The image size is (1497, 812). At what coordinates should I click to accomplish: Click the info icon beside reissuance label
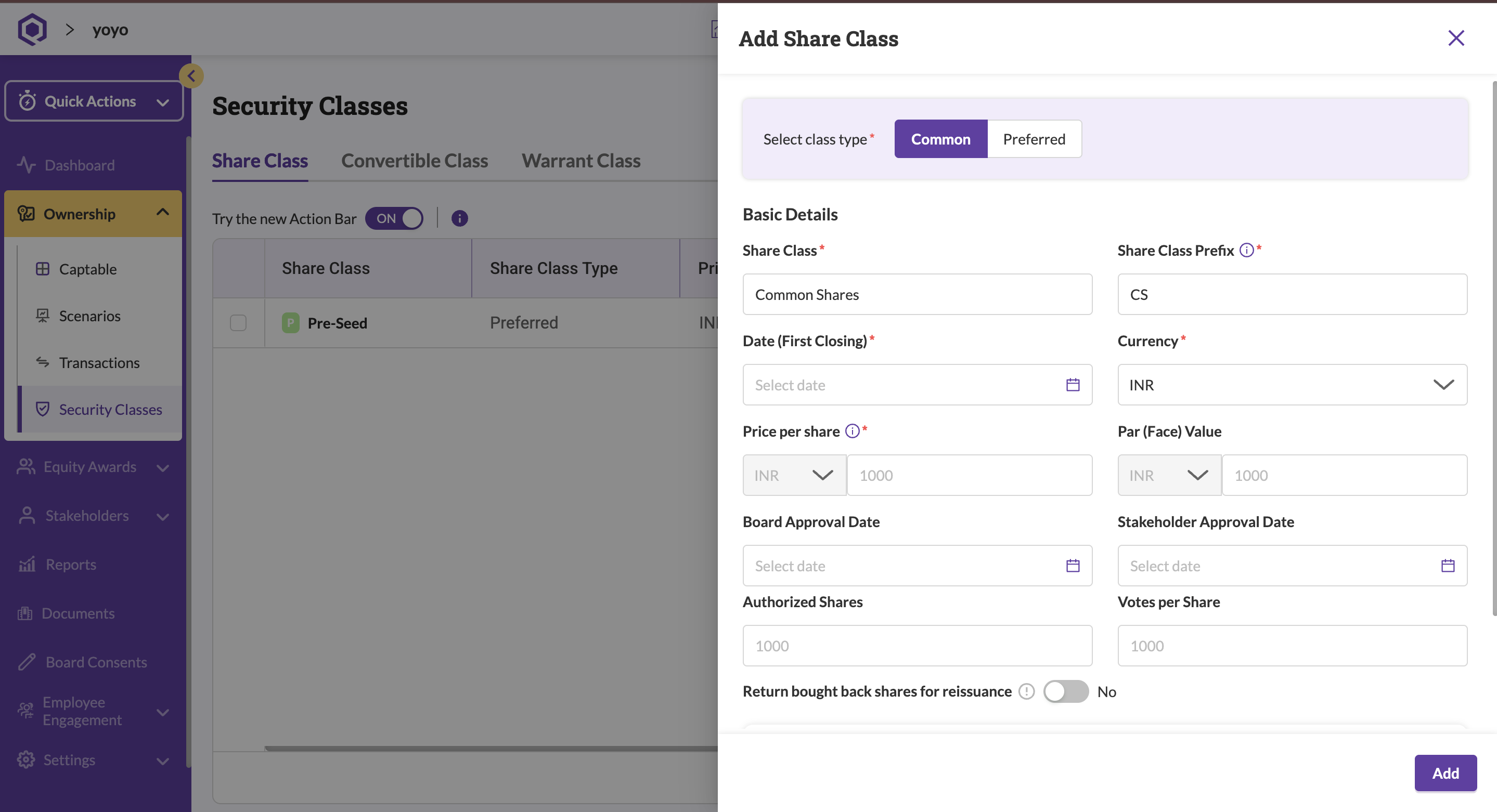pos(1026,691)
